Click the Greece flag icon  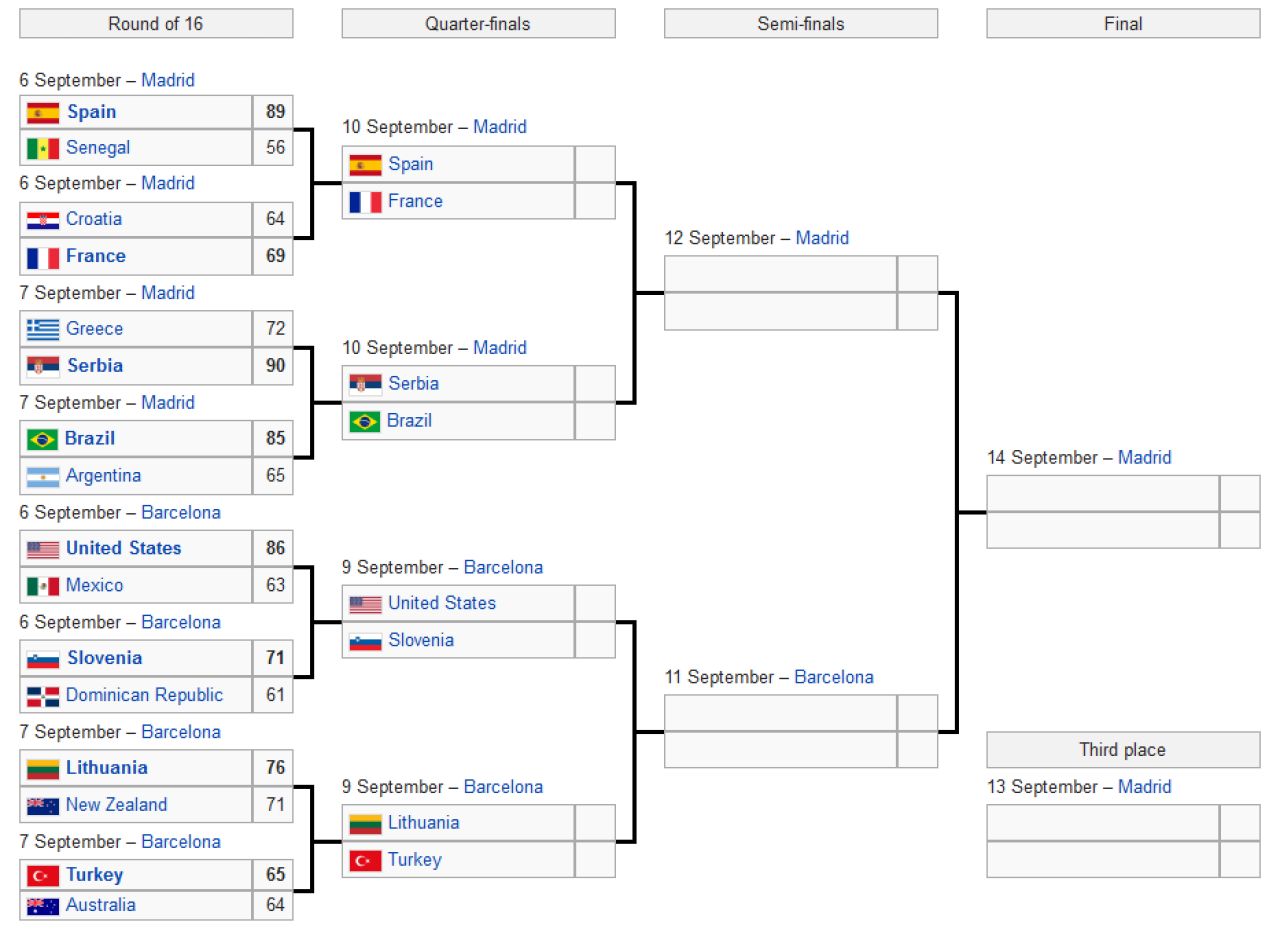pyautogui.click(x=43, y=330)
